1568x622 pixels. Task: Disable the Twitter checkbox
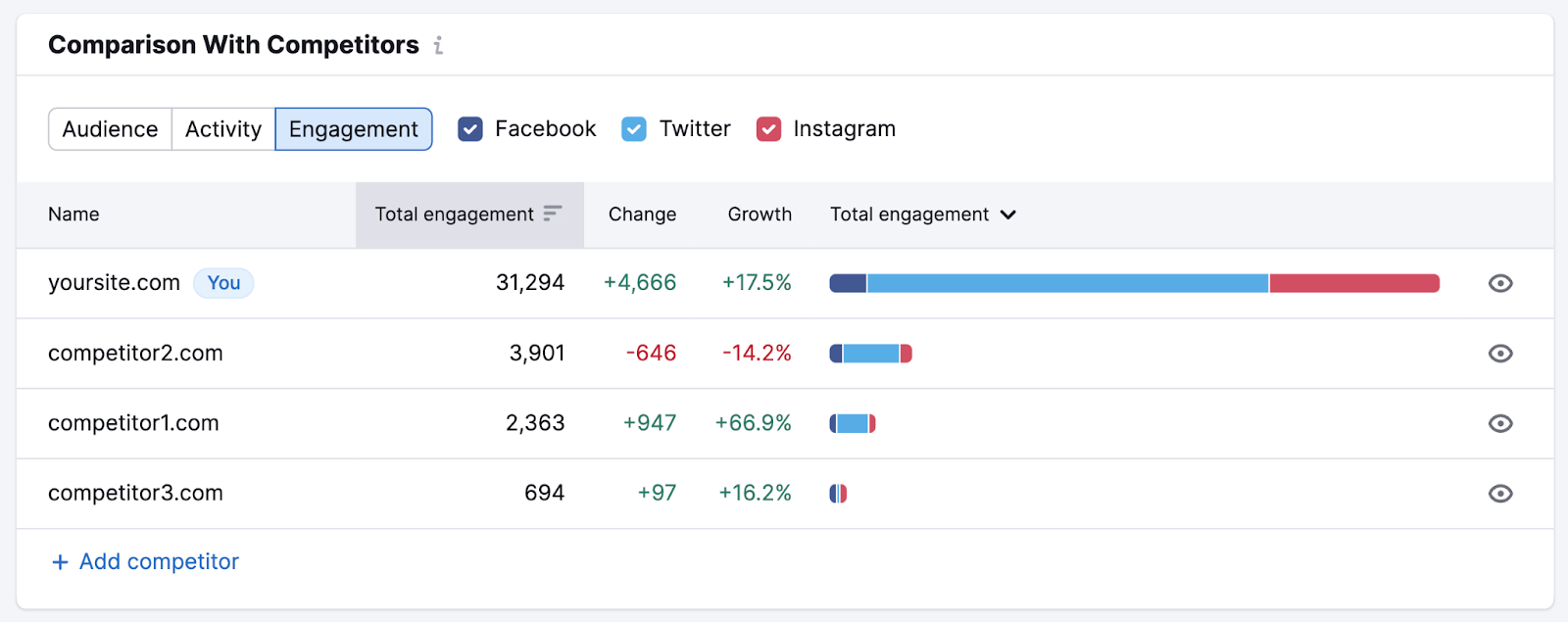(635, 128)
